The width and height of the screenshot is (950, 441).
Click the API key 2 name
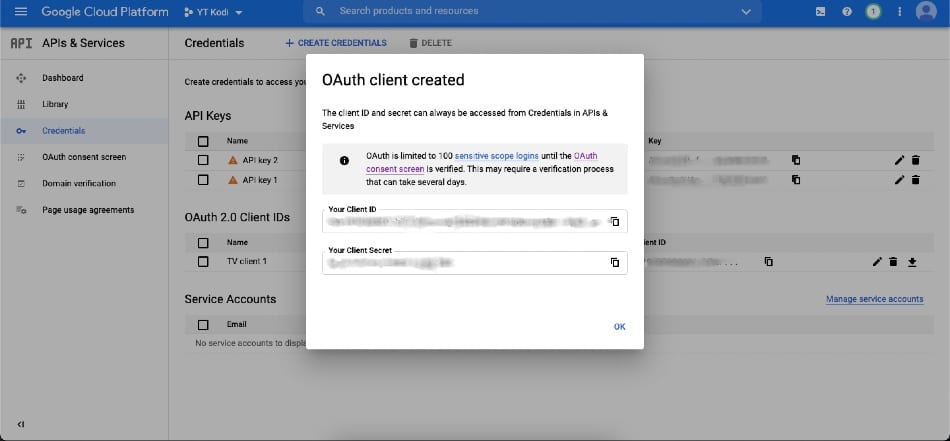pos(260,161)
